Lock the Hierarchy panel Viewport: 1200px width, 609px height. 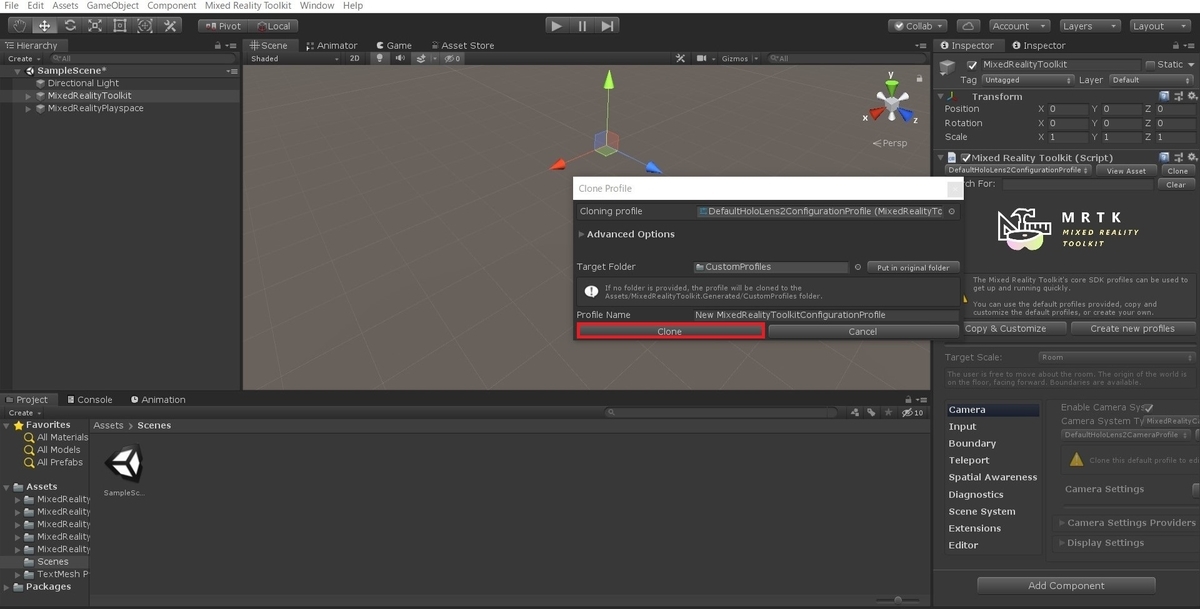click(218, 45)
